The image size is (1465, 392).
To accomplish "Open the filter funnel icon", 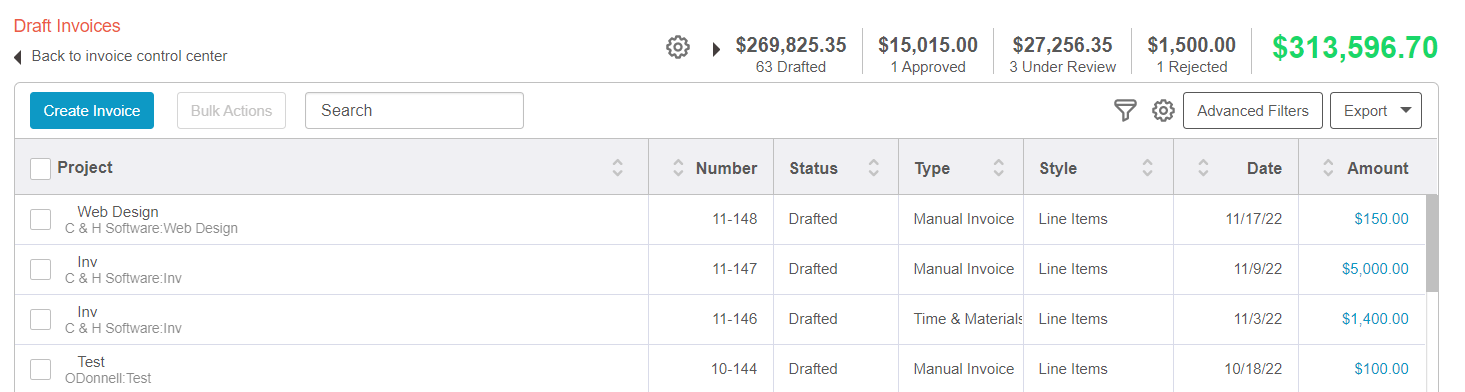I will pyautogui.click(x=1126, y=111).
